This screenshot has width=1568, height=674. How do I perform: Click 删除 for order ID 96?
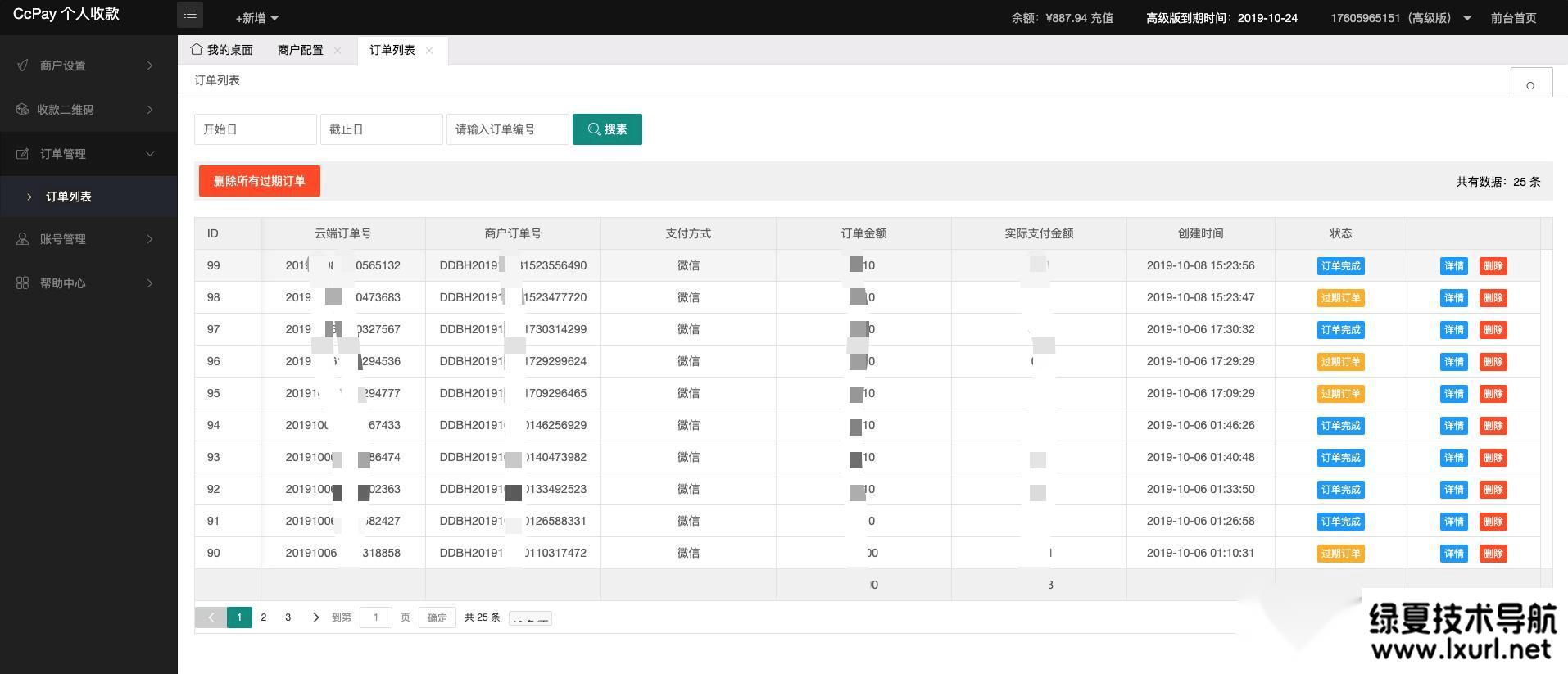(x=1493, y=362)
